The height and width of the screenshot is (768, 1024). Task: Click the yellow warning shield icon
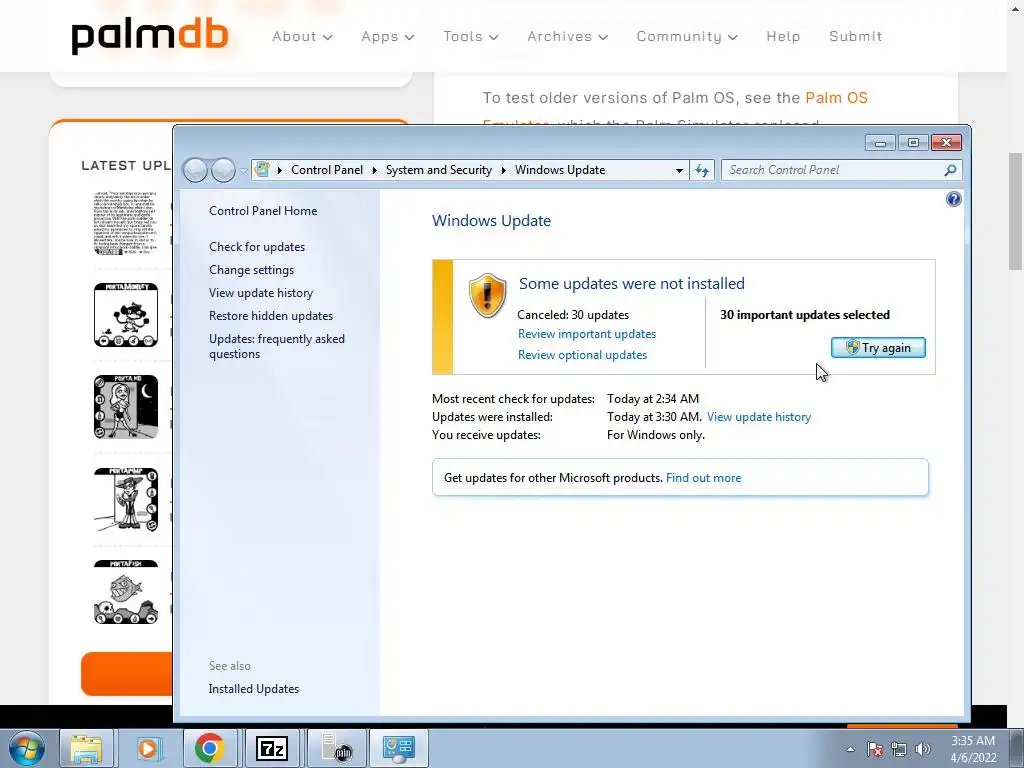(x=487, y=295)
